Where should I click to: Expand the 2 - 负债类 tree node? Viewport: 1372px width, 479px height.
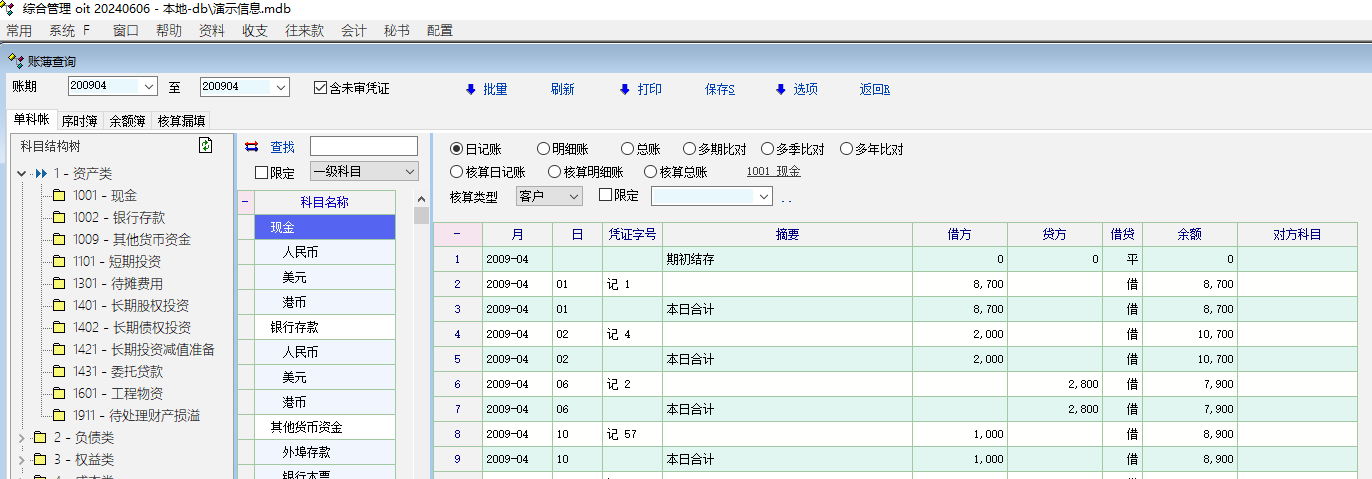[x=23, y=438]
